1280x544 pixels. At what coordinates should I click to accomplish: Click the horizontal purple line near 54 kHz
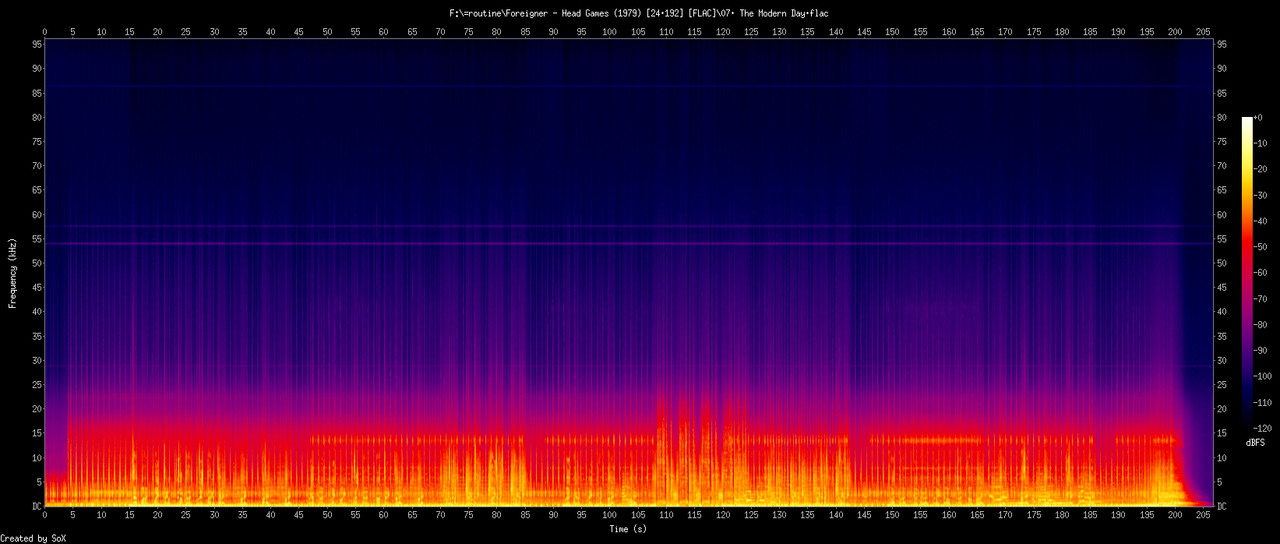(627, 244)
